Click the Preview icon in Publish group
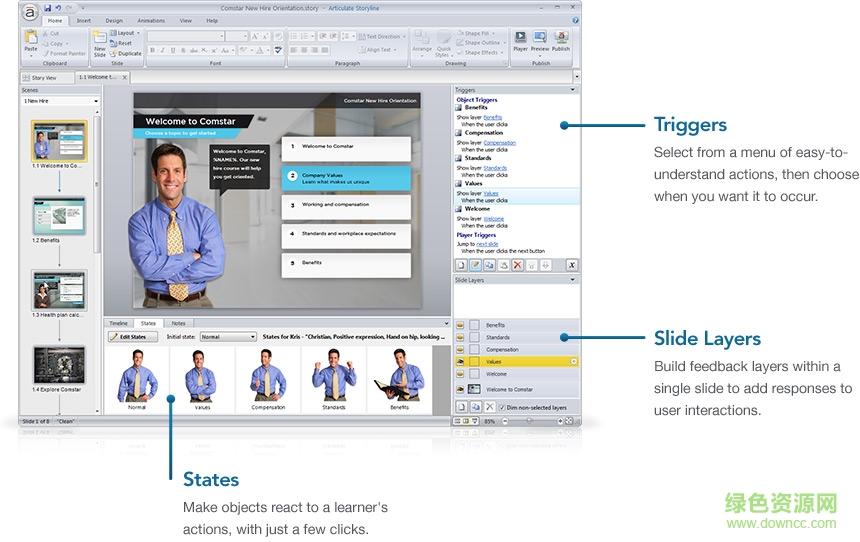 540,39
